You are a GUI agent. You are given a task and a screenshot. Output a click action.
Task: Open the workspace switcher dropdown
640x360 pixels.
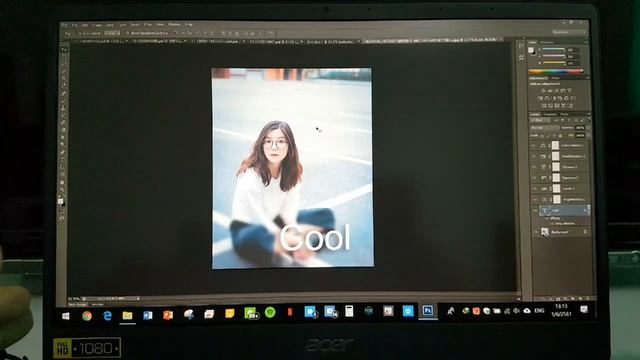(x=568, y=32)
